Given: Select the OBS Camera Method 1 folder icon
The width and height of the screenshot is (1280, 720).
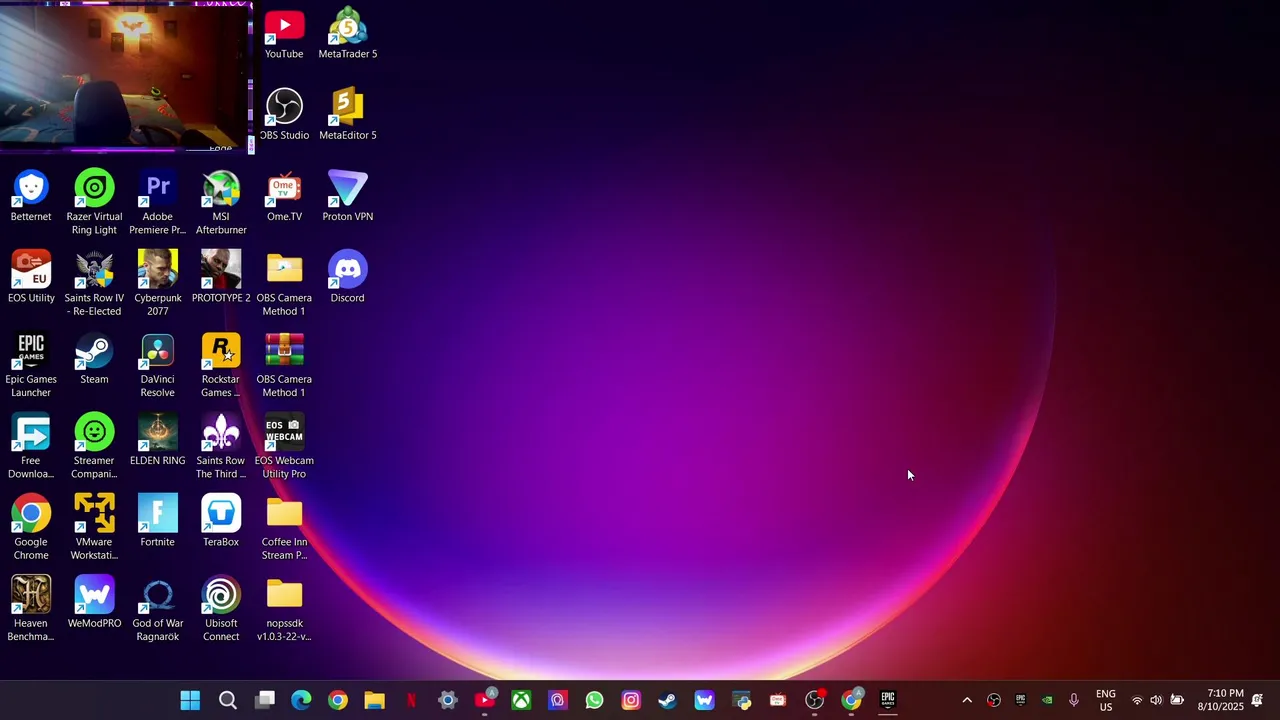Looking at the screenshot, I should [284, 284].
